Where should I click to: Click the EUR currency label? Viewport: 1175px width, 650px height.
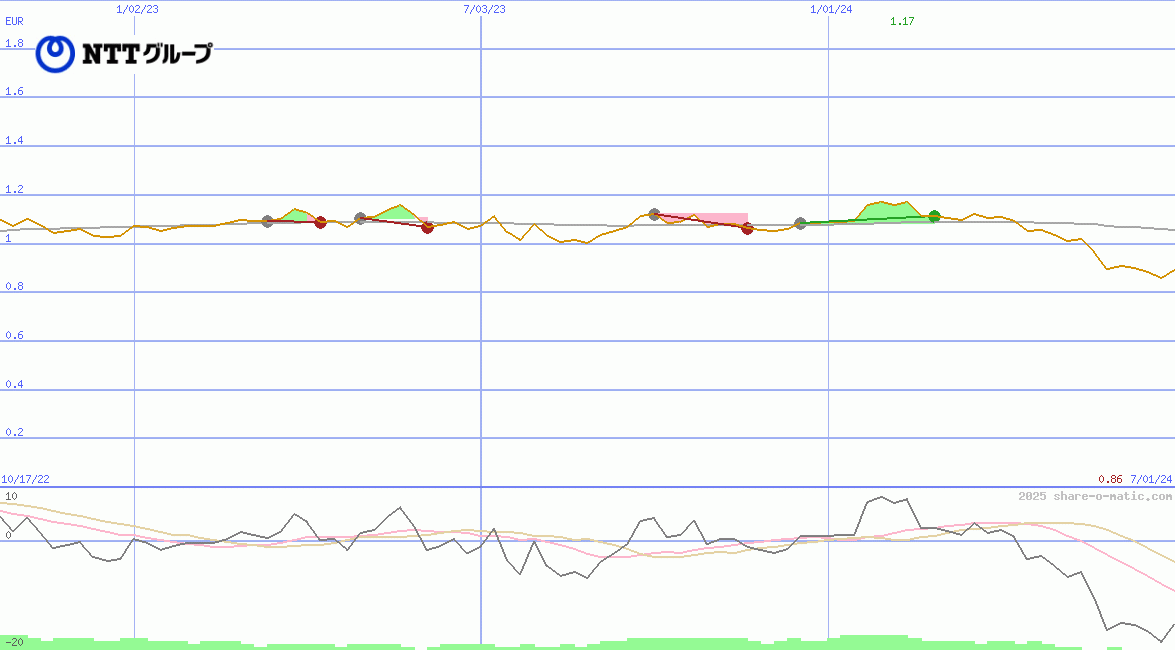click(14, 20)
